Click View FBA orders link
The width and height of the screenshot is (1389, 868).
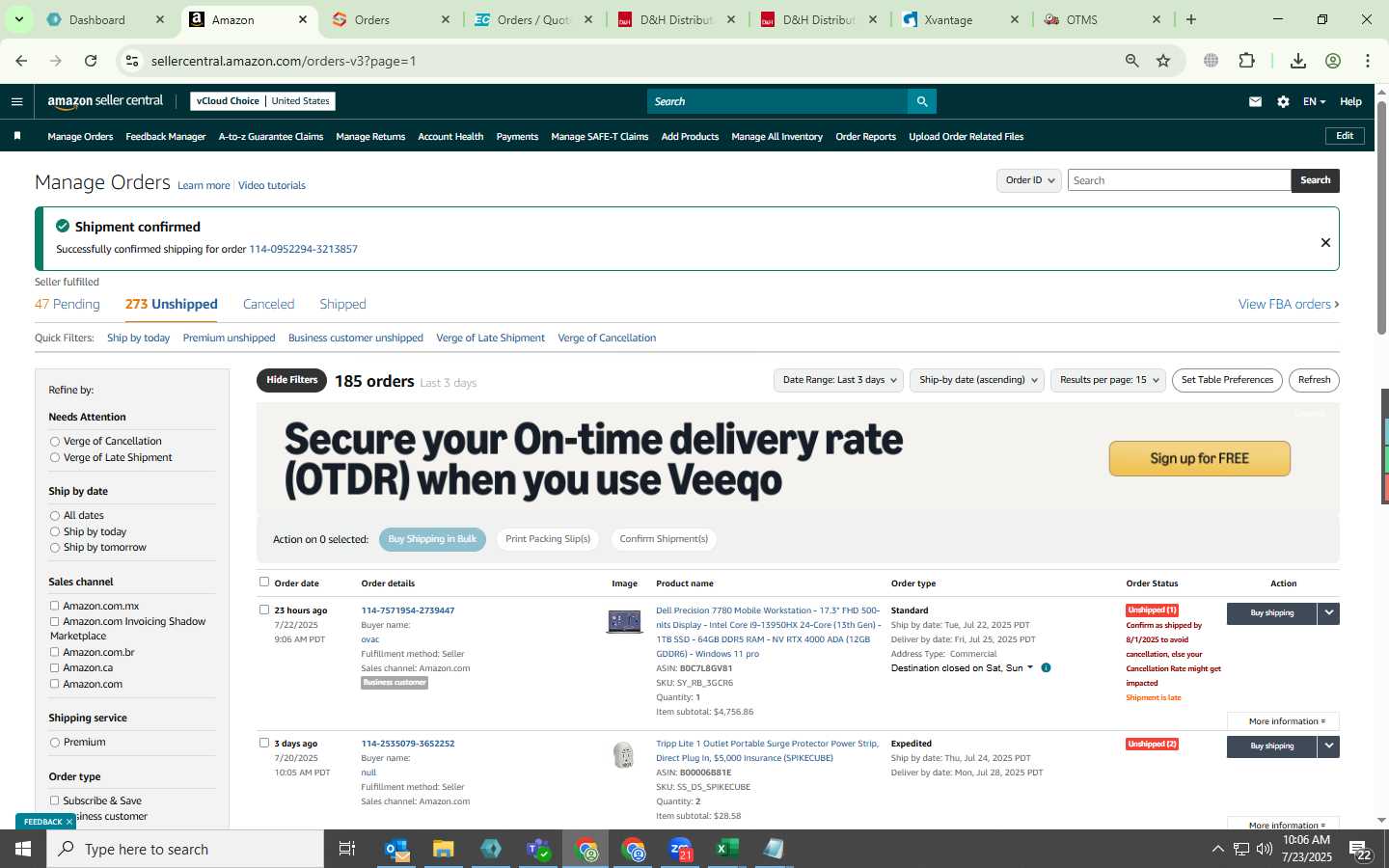tap(1289, 304)
